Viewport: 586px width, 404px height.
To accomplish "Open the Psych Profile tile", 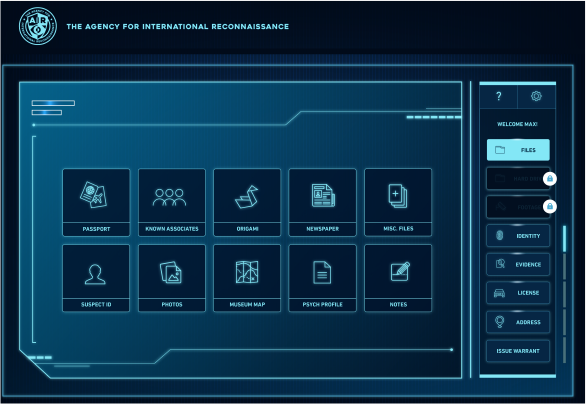I will tap(323, 278).
